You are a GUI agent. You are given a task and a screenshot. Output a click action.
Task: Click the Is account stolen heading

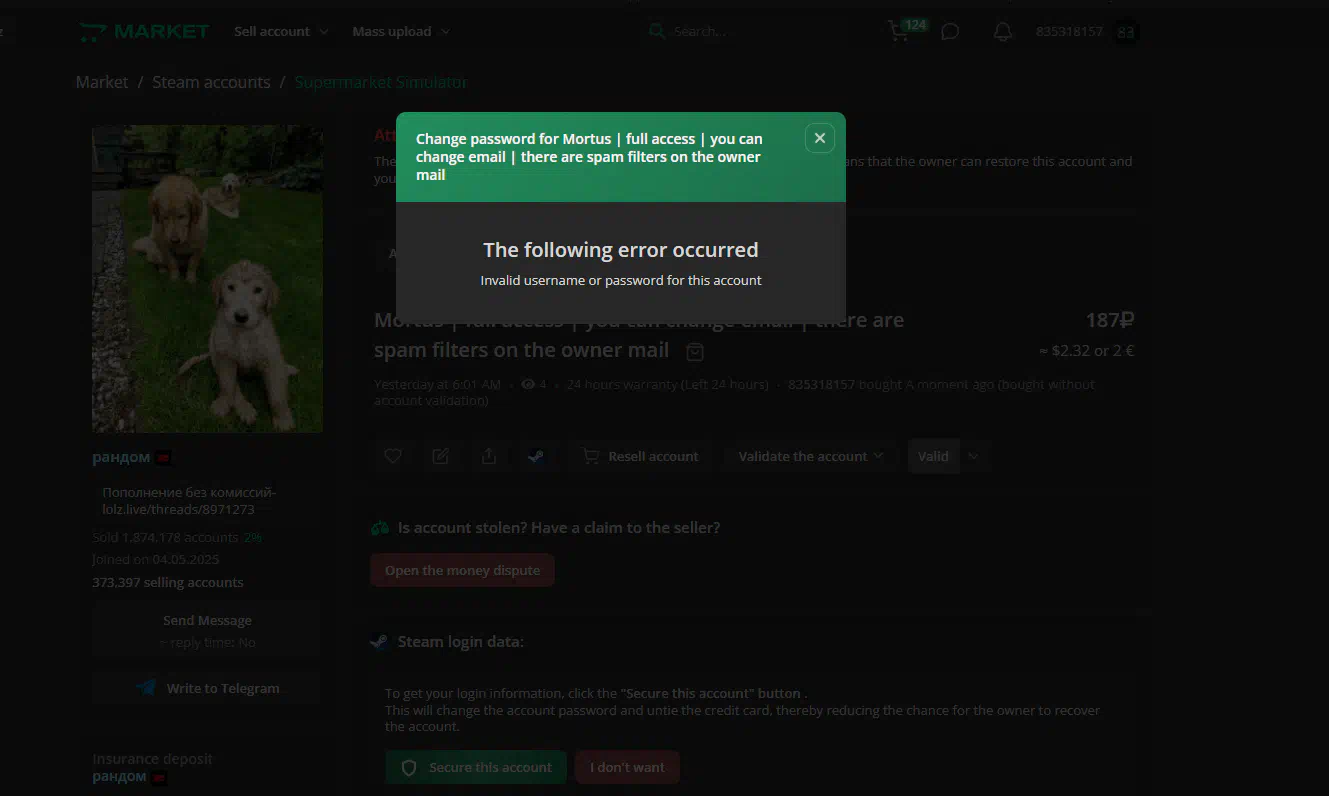pos(559,527)
